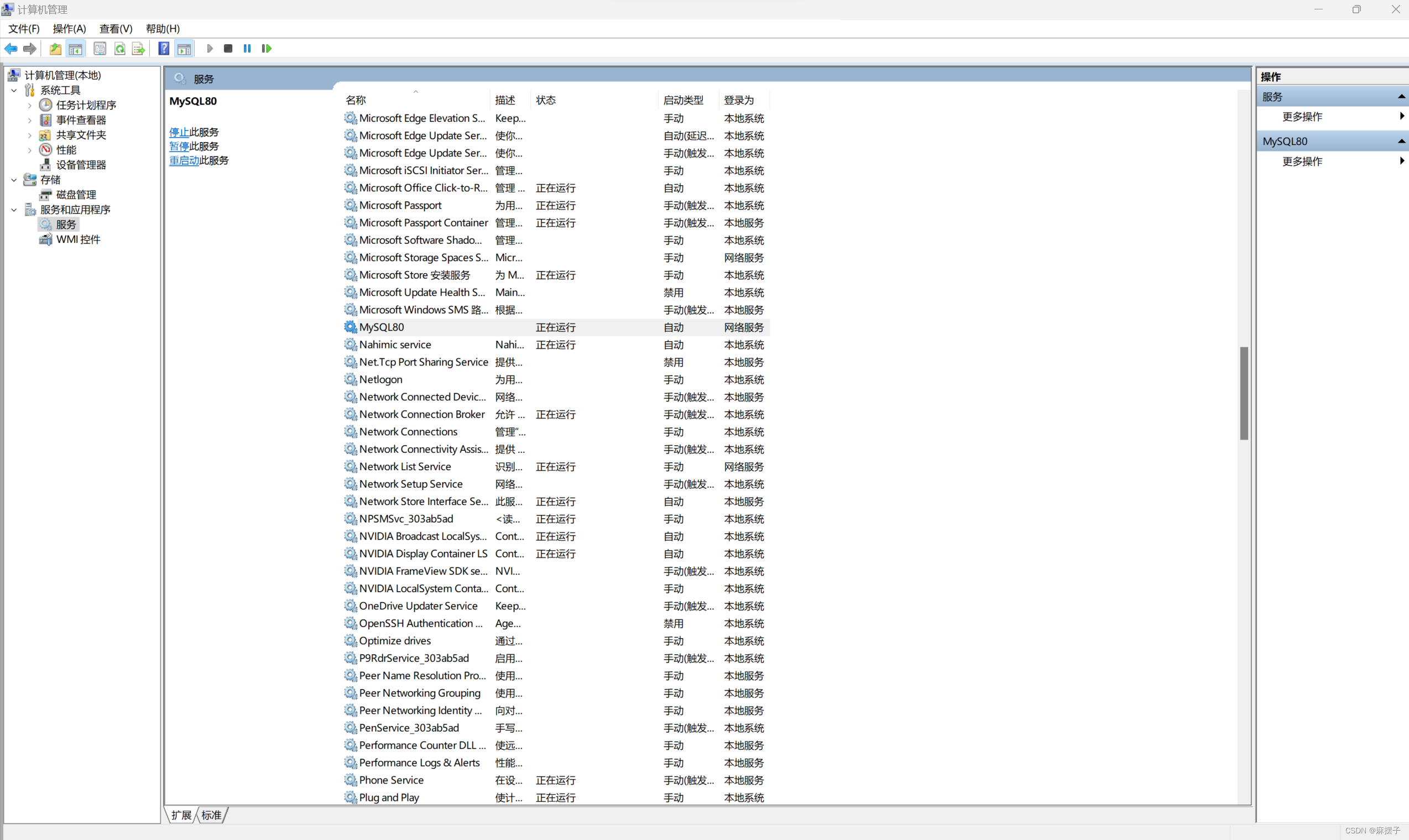Viewport: 1409px width, 840px height.
Task: Collapse the 服务 section in actions pane
Action: point(1401,97)
